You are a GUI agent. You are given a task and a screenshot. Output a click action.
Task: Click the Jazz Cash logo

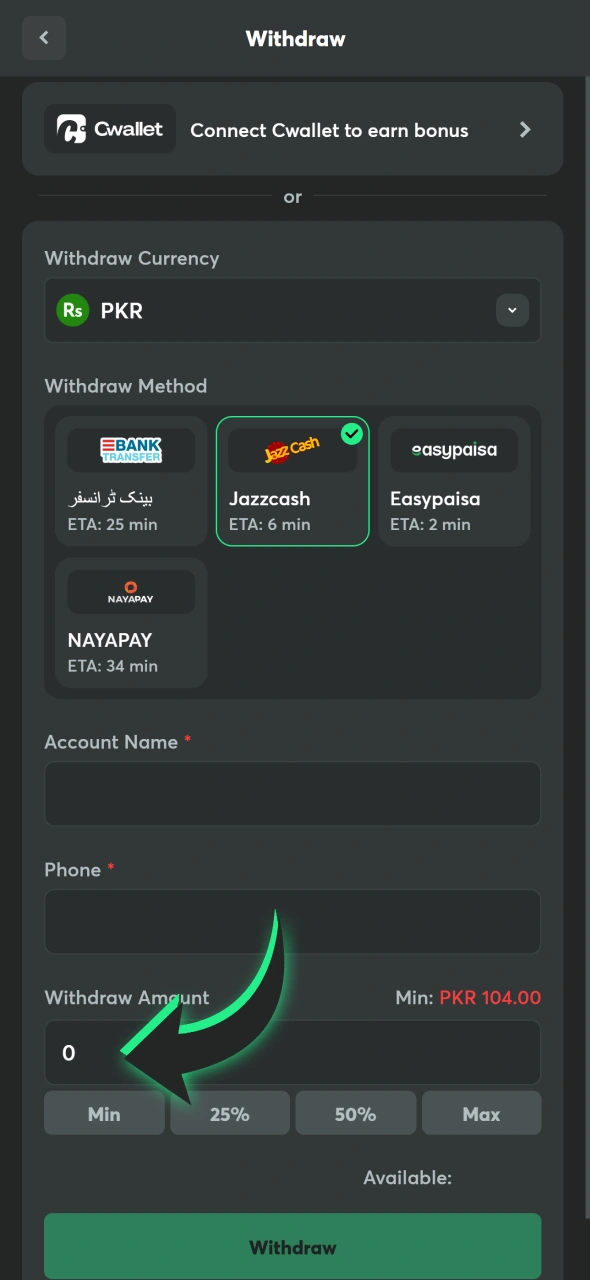[291, 449]
